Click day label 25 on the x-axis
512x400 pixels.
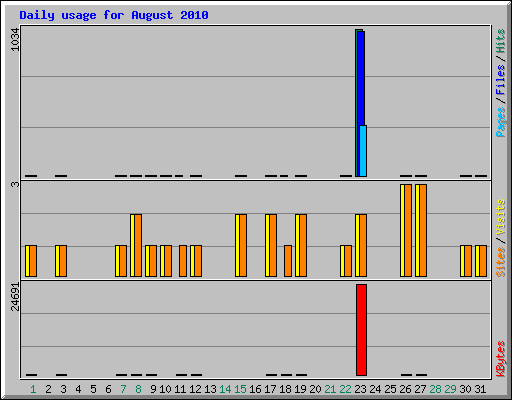click(390, 389)
